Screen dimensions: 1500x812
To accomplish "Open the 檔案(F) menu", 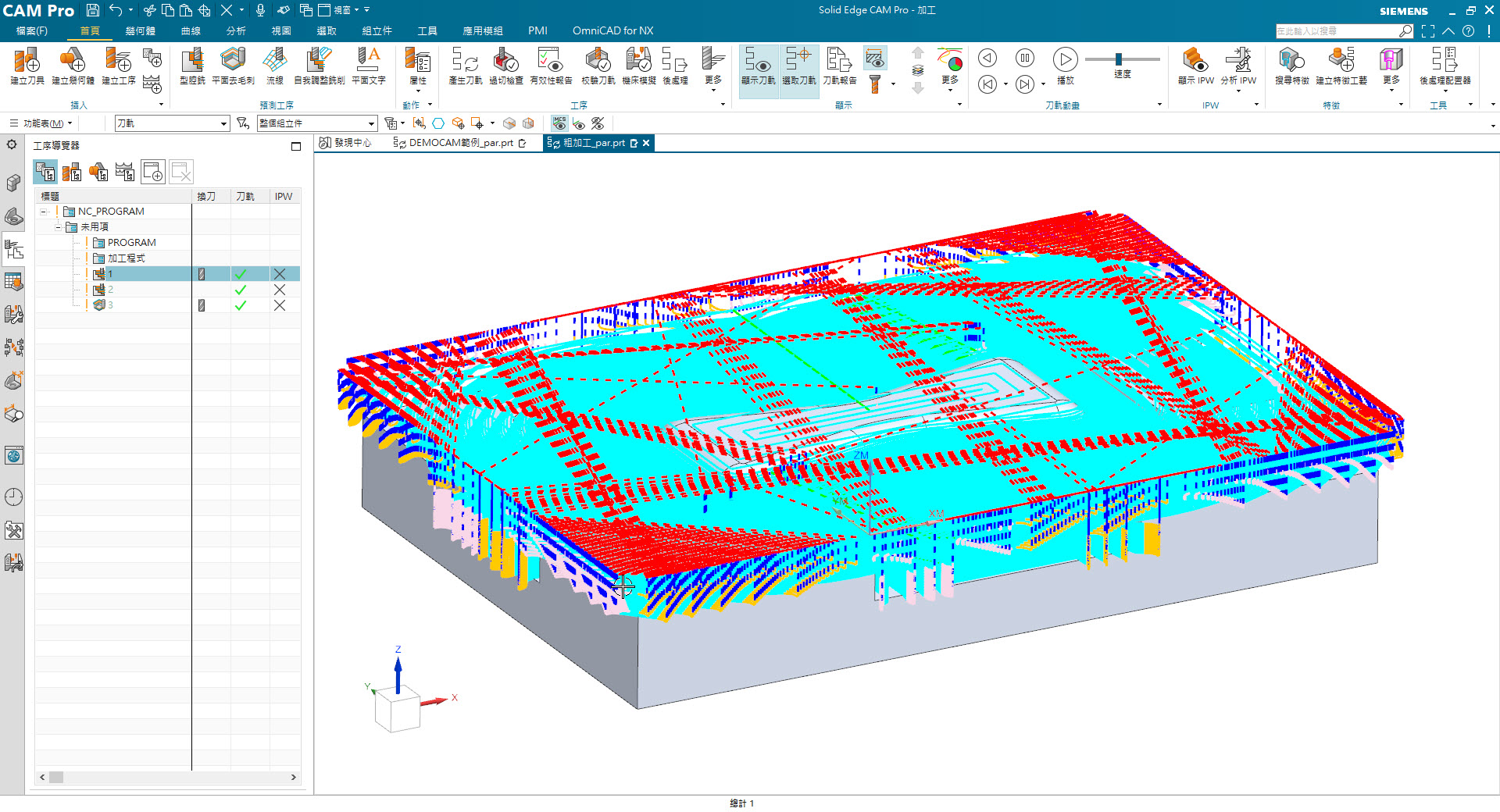I will point(31,31).
